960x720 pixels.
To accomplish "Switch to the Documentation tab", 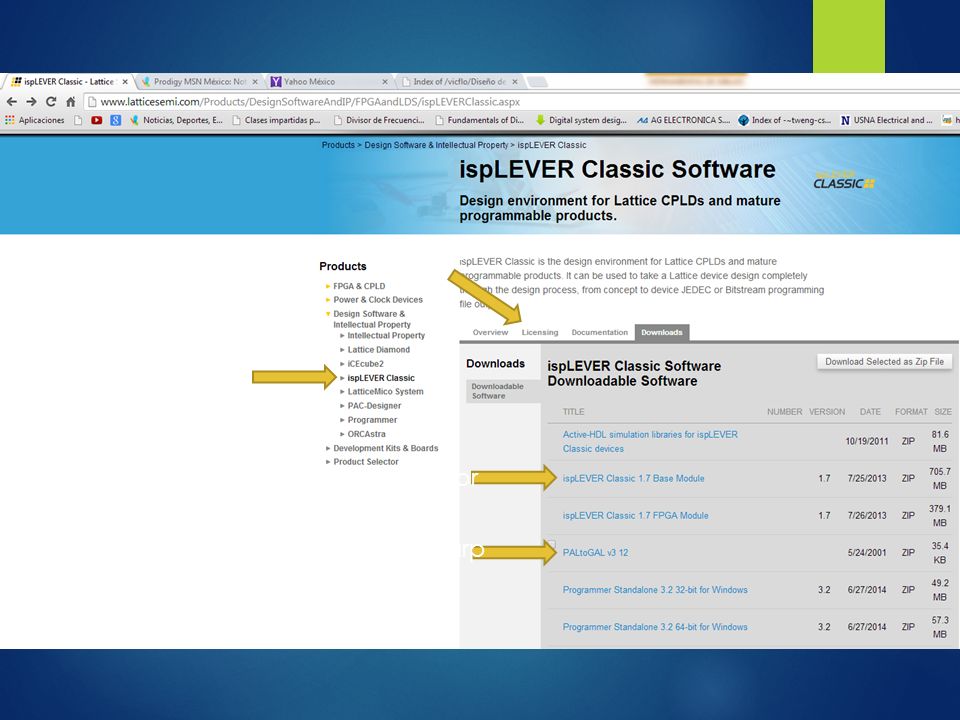I will (599, 332).
